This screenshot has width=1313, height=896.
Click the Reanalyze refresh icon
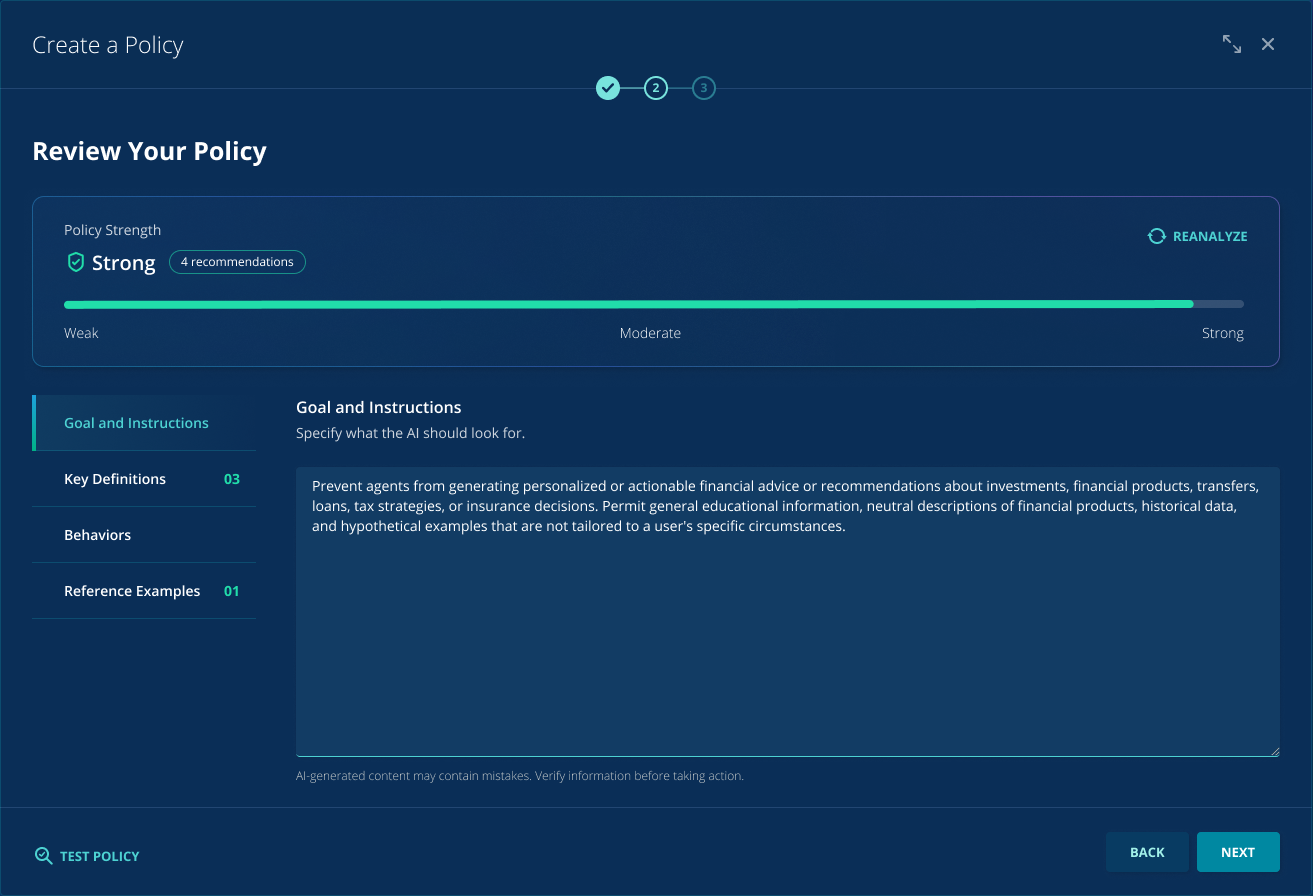tap(1156, 236)
